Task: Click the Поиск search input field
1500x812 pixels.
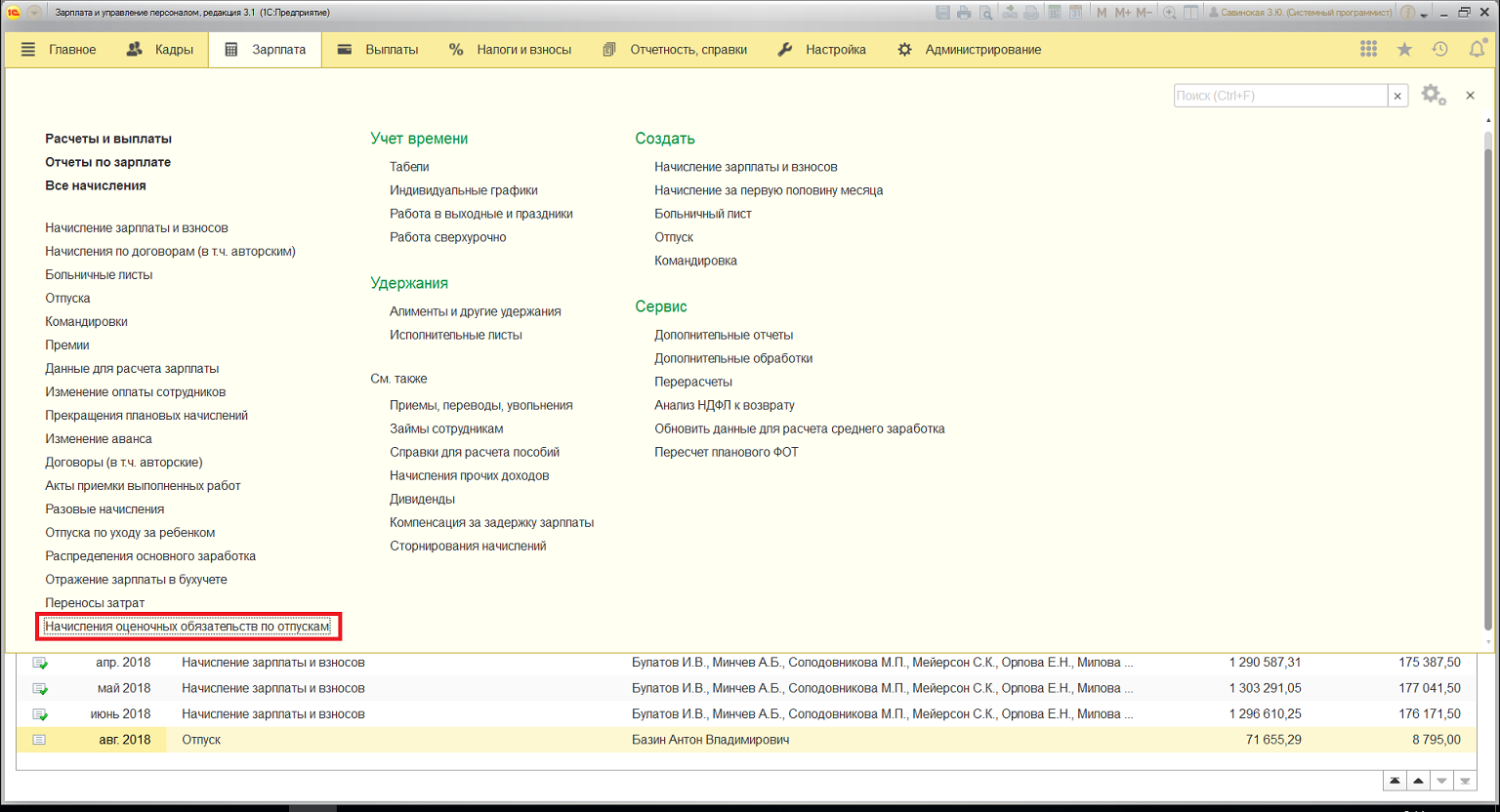Action: (1280, 96)
